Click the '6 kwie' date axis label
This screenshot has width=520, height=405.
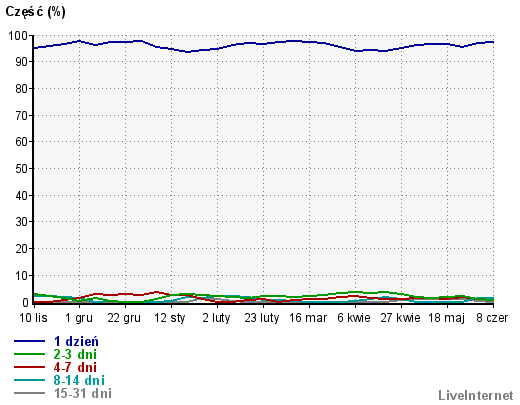click(x=354, y=318)
